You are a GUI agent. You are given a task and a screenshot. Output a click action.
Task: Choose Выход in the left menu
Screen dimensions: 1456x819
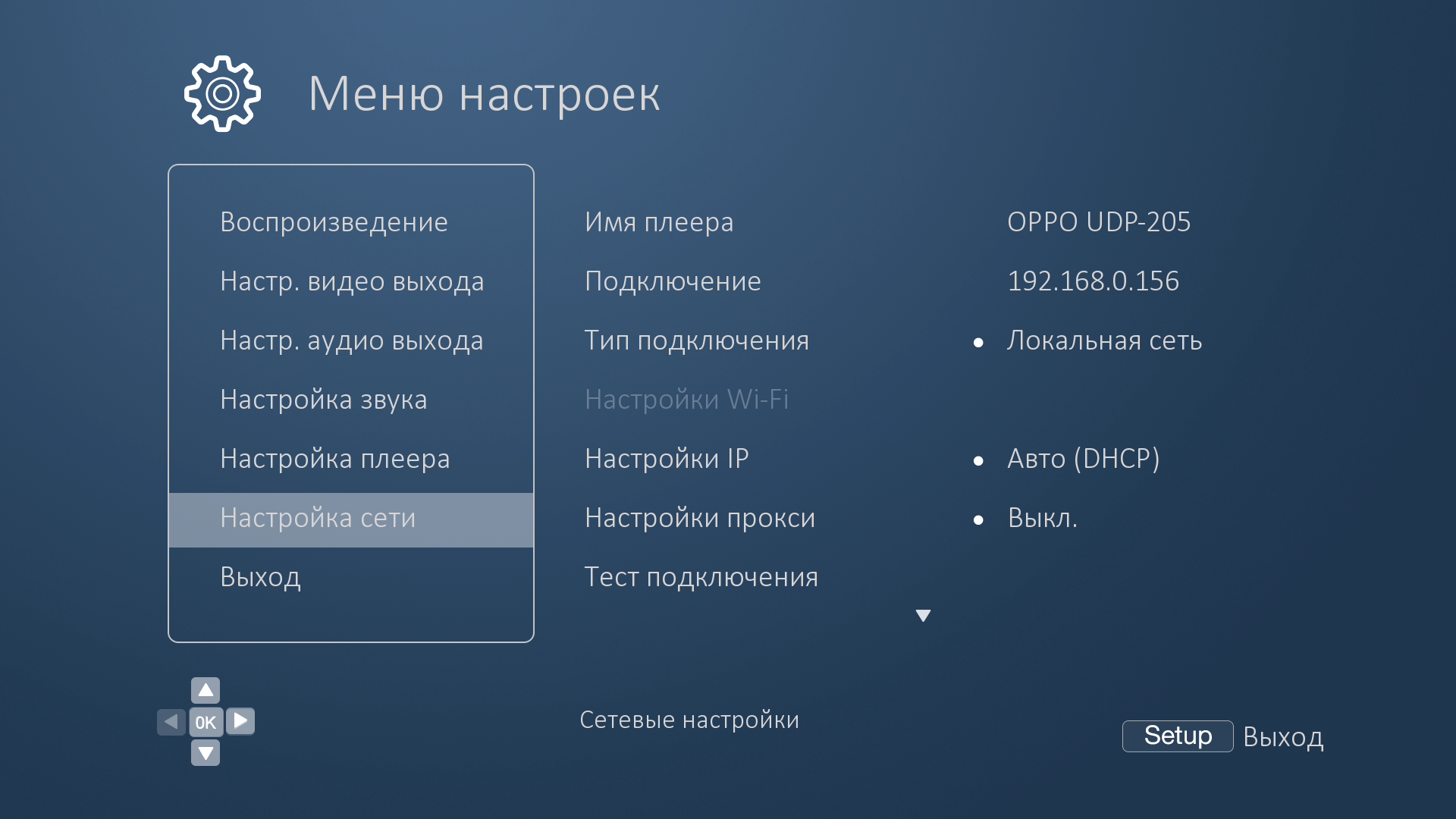coord(260,577)
